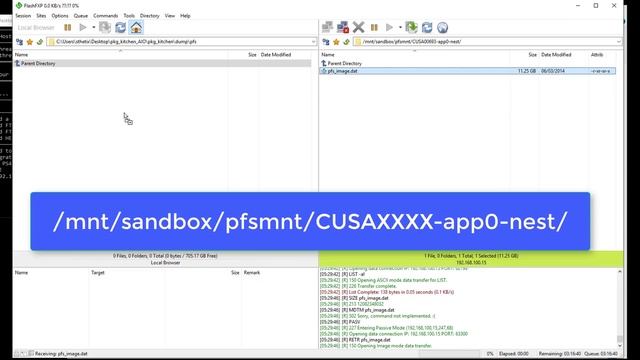Sort remote pane by Attrib column
This screenshot has height=360, width=640.
(x=597, y=55)
